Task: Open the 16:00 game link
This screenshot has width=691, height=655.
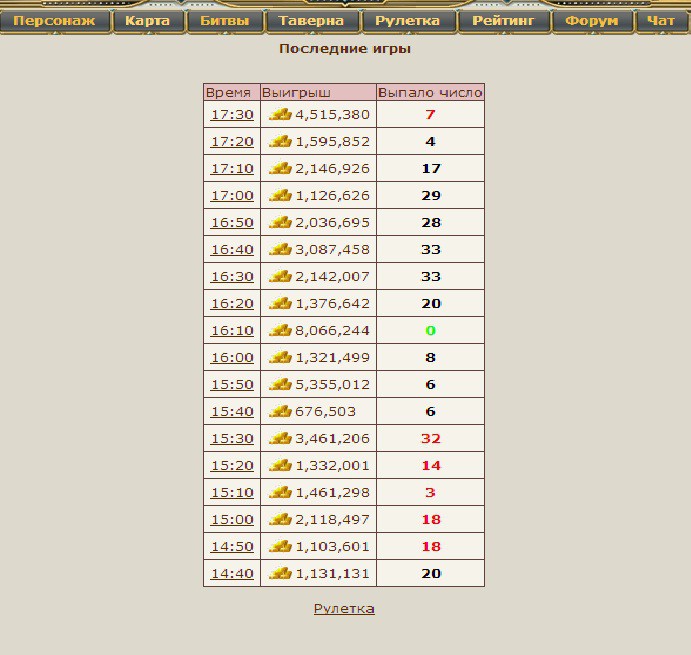Action: click(x=232, y=357)
